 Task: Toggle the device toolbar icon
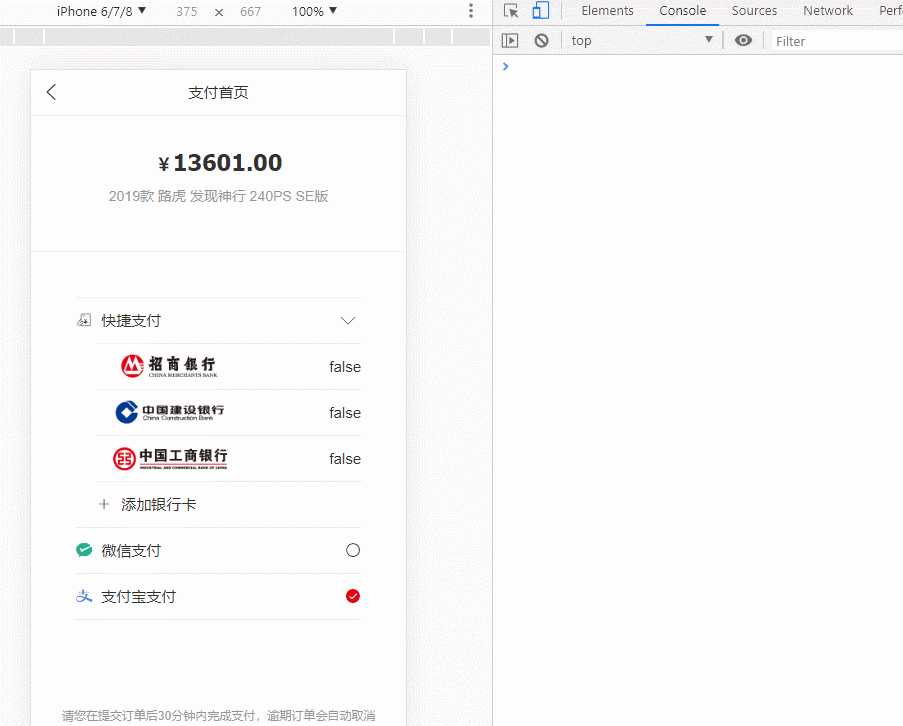point(540,10)
